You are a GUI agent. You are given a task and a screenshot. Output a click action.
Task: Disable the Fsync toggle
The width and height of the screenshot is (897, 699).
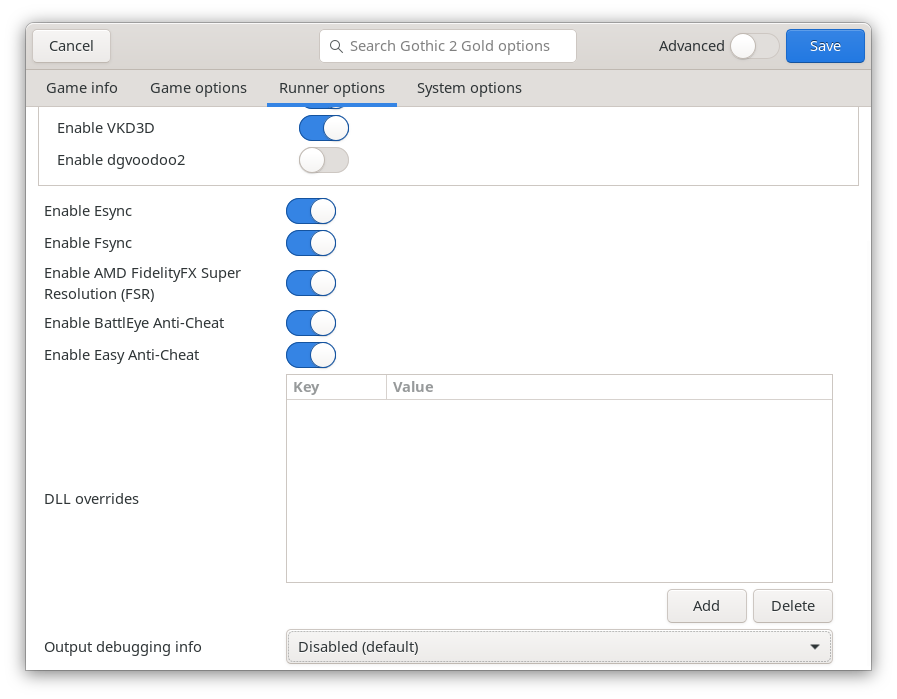311,243
